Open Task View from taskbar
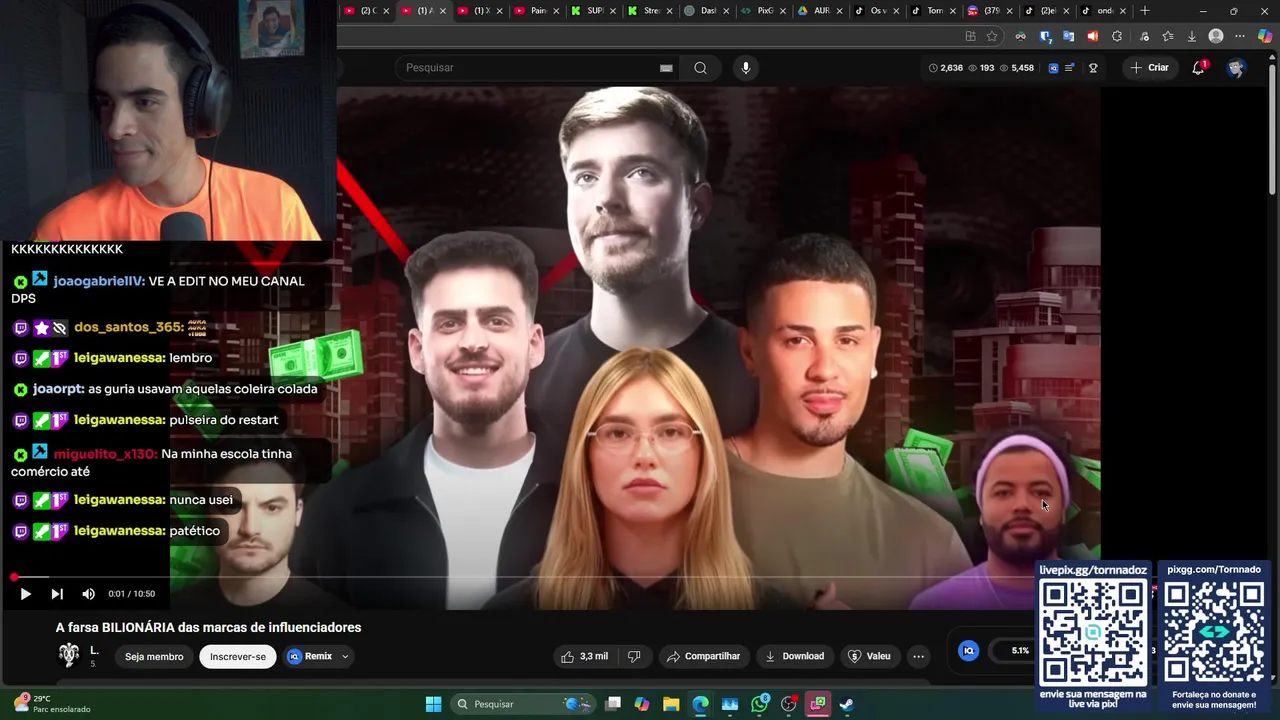Screen dimensions: 1280x720 [613, 704]
